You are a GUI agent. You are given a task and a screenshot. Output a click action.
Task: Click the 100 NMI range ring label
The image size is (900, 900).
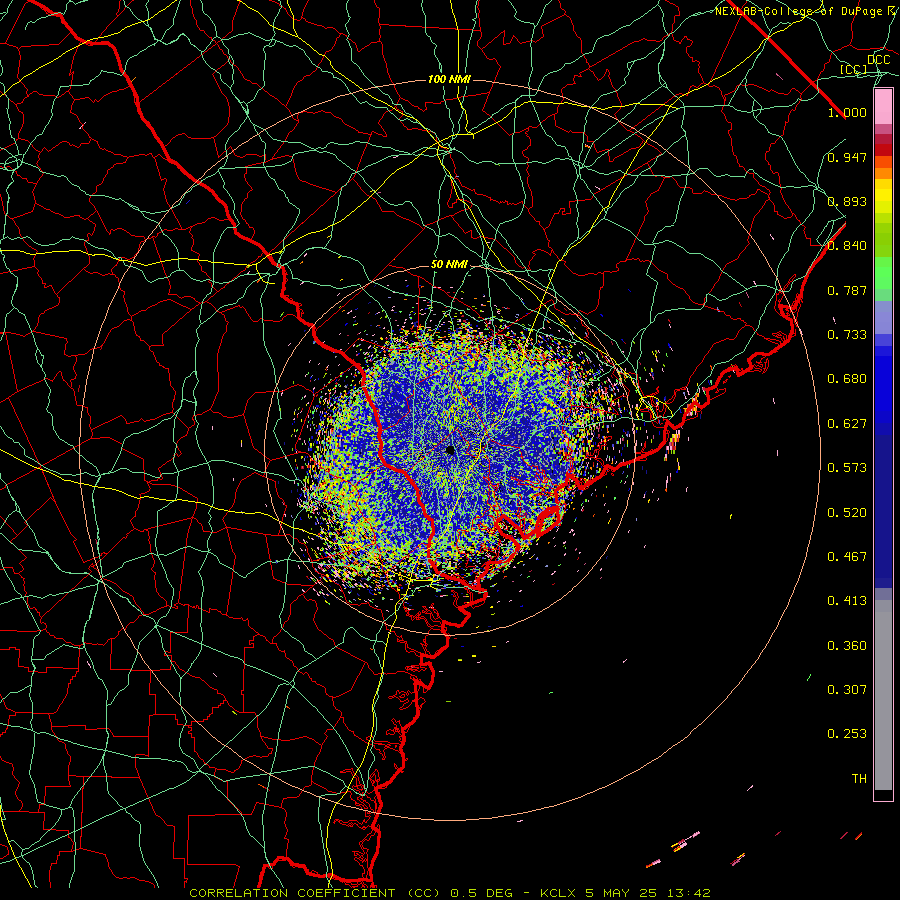(449, 79)
